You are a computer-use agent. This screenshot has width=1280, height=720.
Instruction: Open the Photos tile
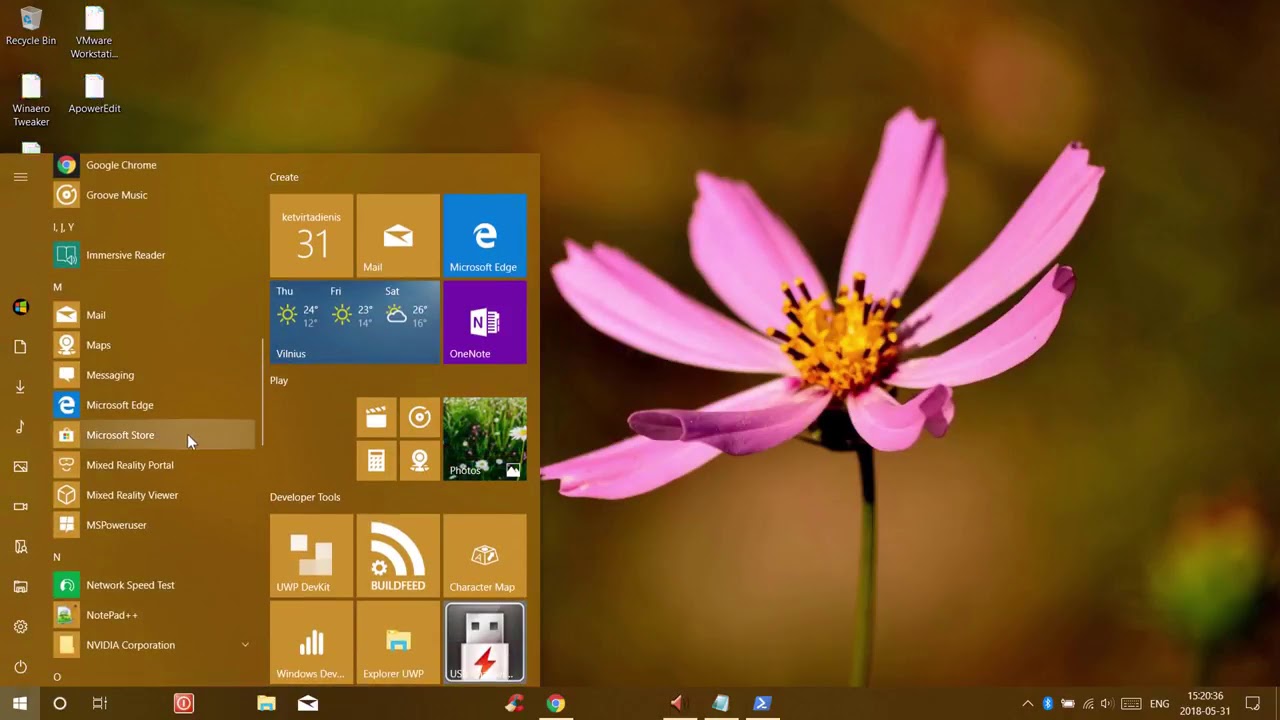tap(485, 439)
